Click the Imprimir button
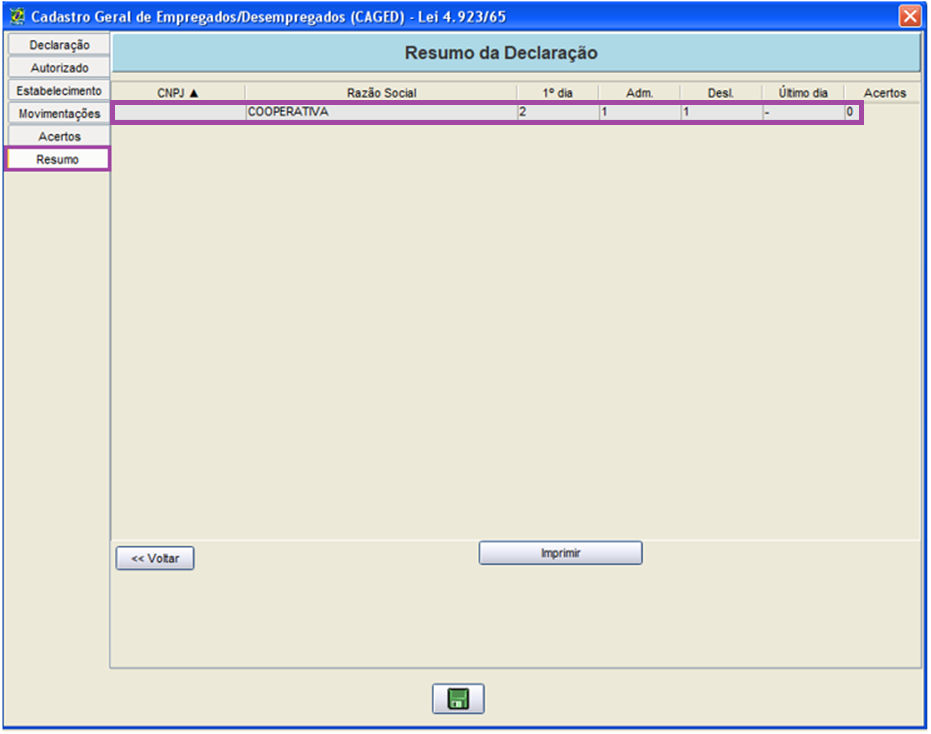The width and height of the screenshot is (931, 734). [x=560, y=553]
